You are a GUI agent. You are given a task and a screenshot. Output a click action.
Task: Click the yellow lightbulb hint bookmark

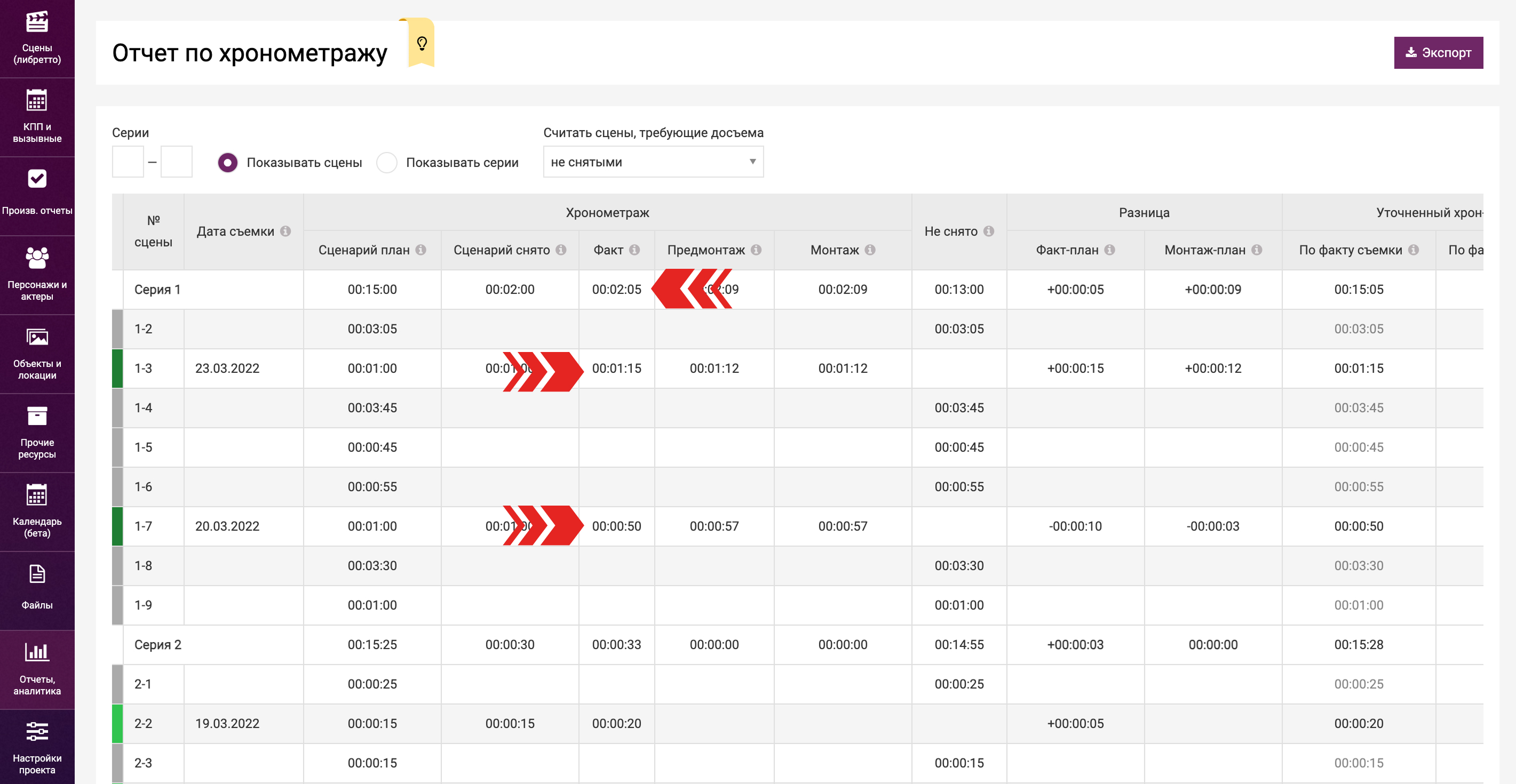coord(422,43)
